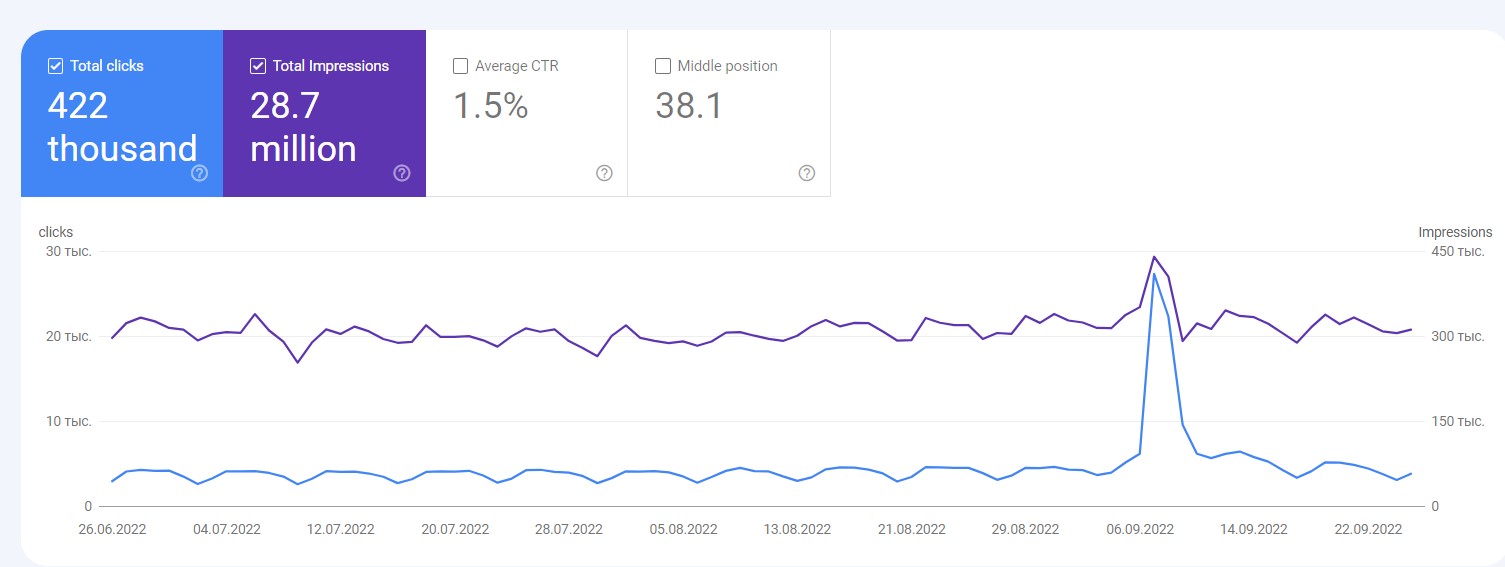The height and width of the screenshot is (567, 1505).
Task: Click the 450 тыс. right axis label
Action: point(1457,252)
